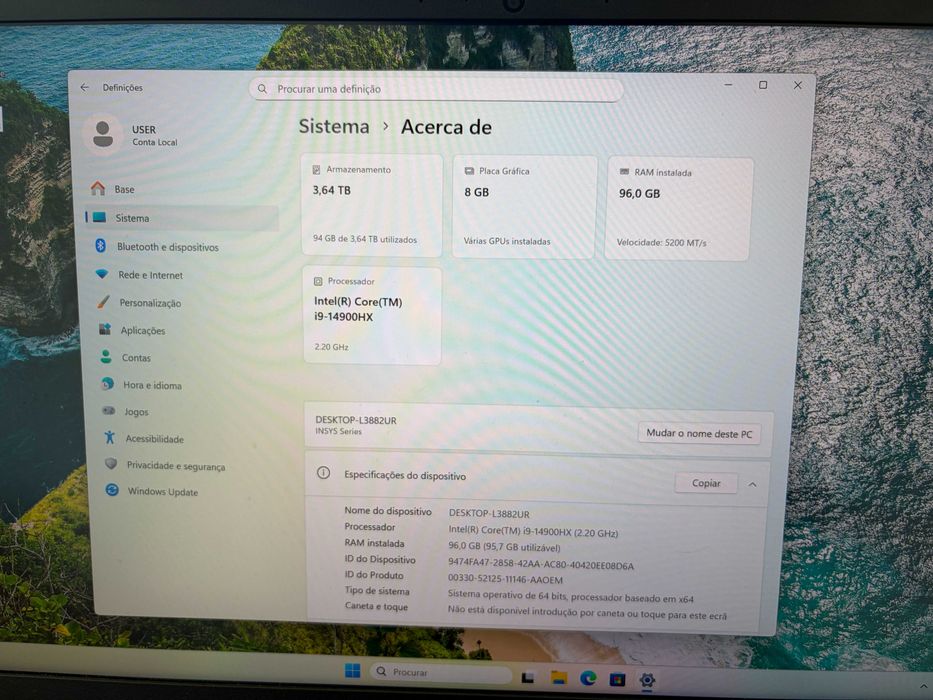
Task: Open the Base home icon
Action: (x=98, y=189)
